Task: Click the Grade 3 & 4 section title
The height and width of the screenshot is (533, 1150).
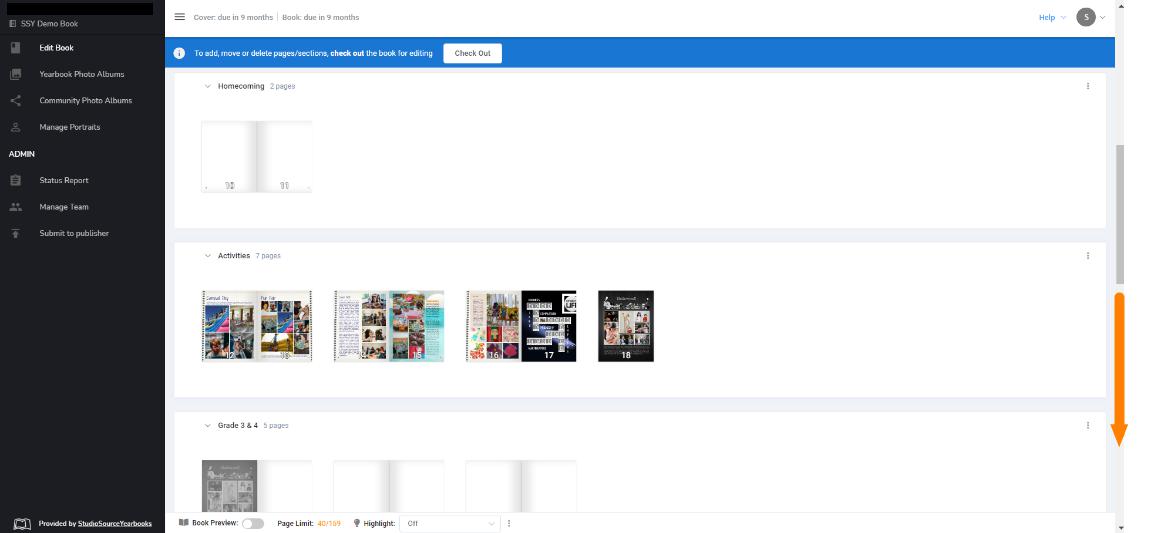Action: (238, 425)
